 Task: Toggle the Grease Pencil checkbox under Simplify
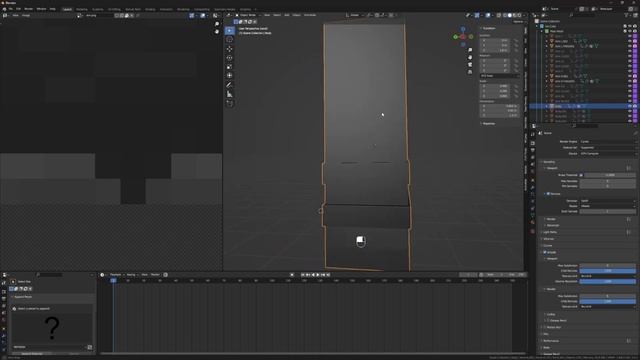[548, 320]
